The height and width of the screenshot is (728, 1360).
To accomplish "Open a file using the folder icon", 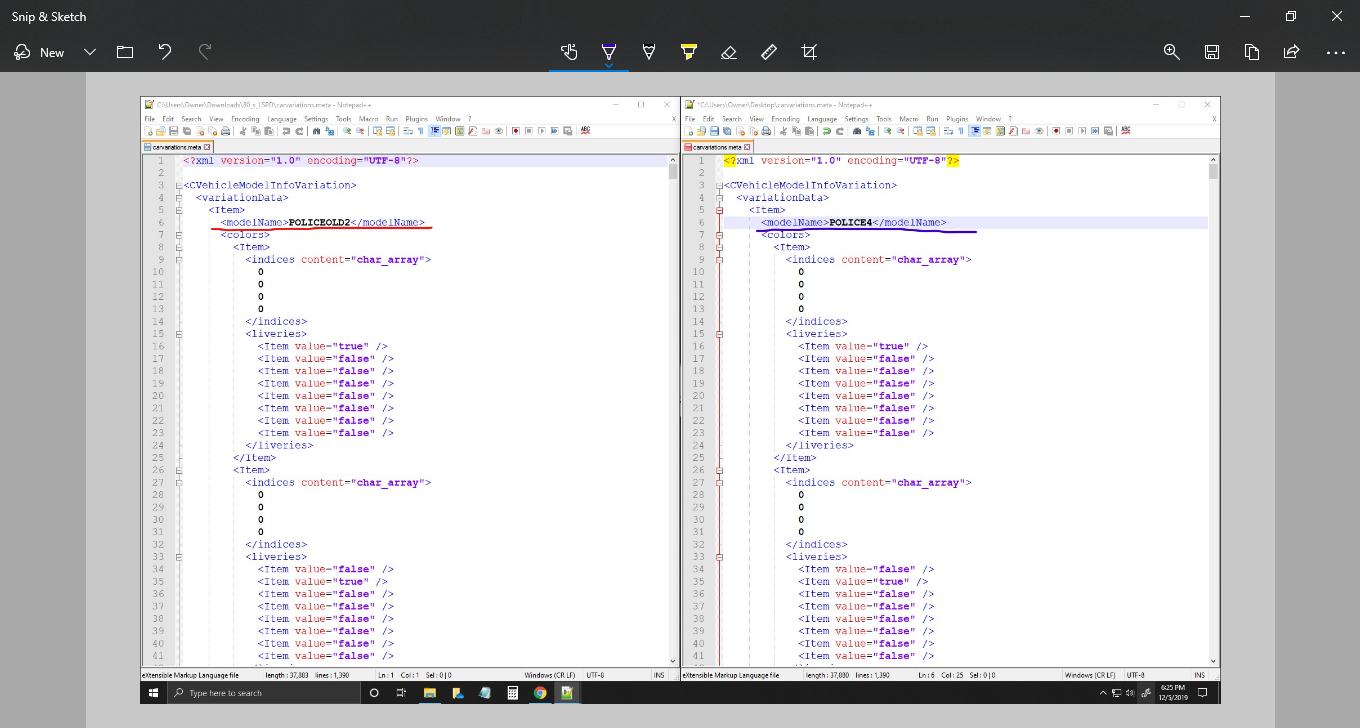I will click(125, 52).
